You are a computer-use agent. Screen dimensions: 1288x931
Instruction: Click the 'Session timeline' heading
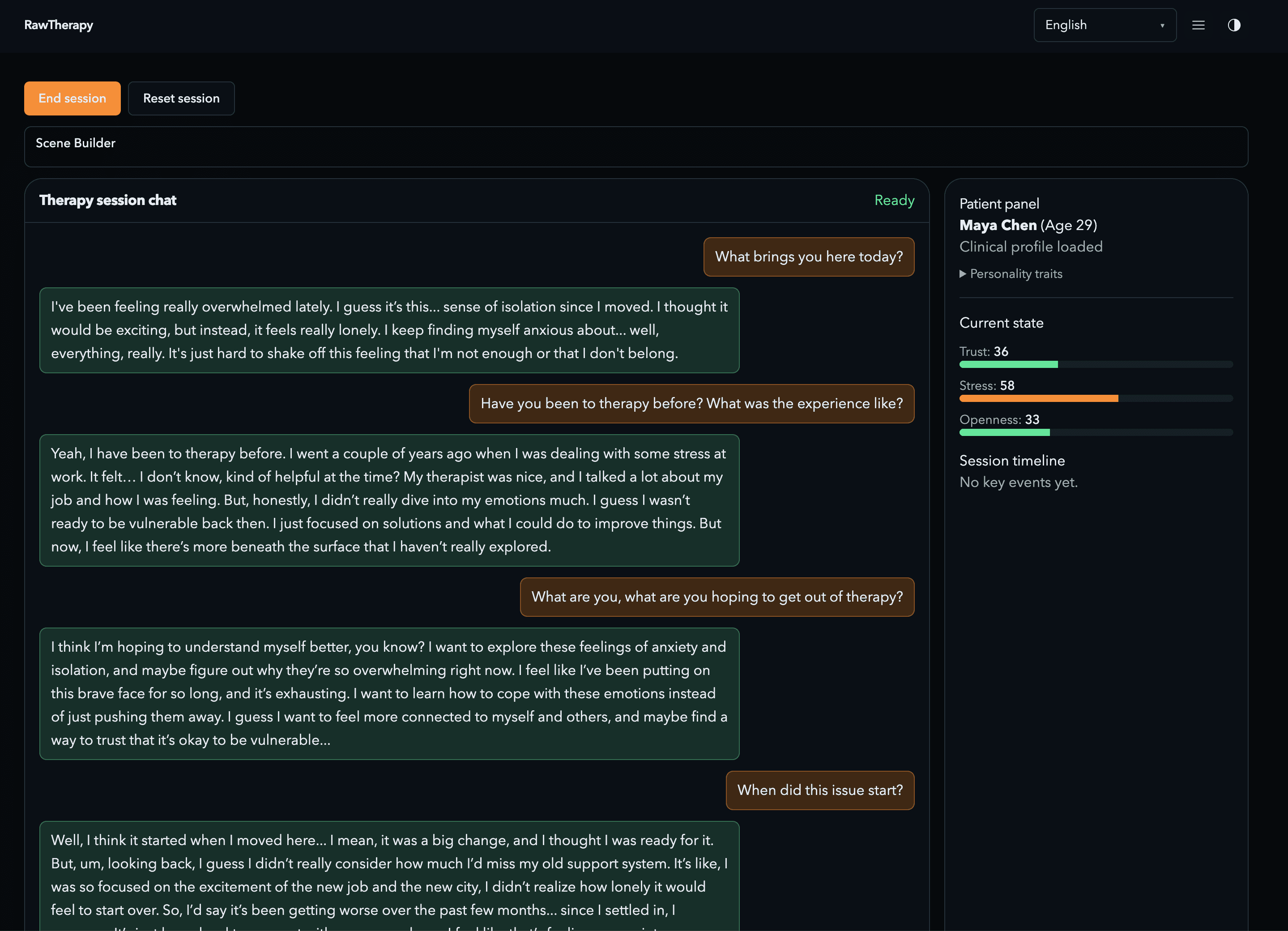point(1012,461)
